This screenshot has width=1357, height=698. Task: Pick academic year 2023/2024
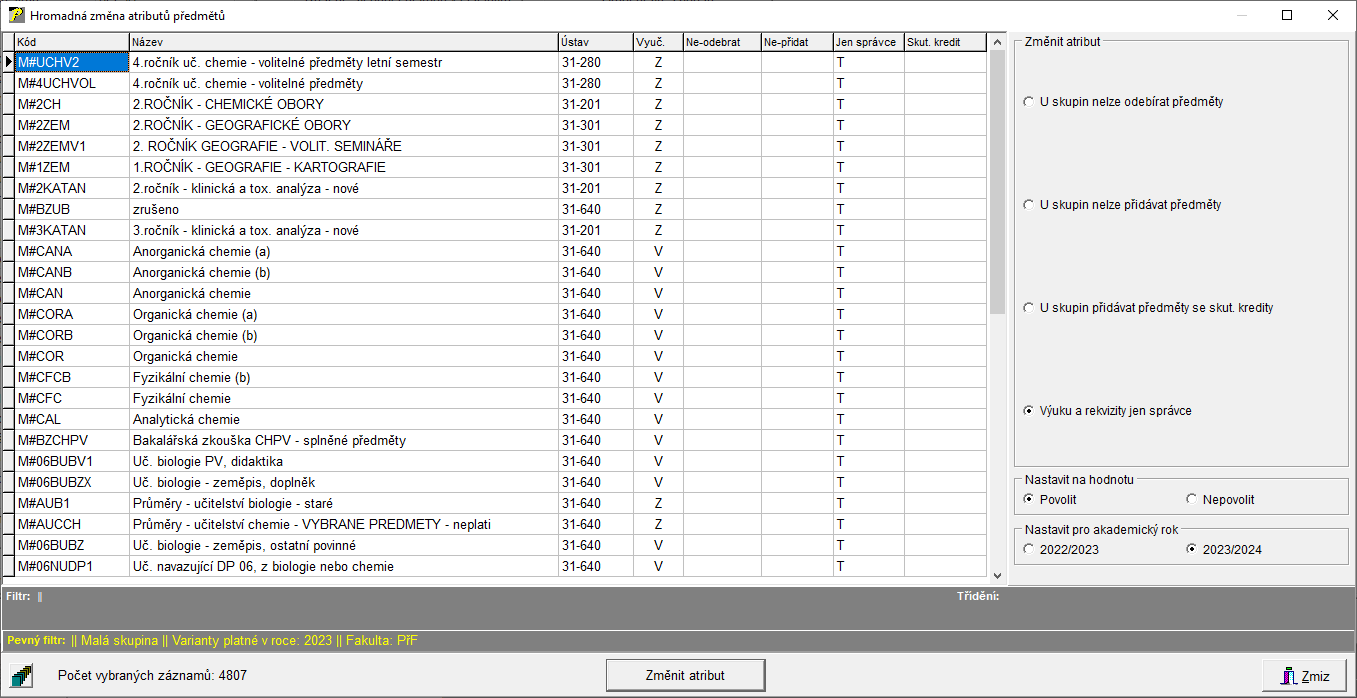(x=1191, y=549)
